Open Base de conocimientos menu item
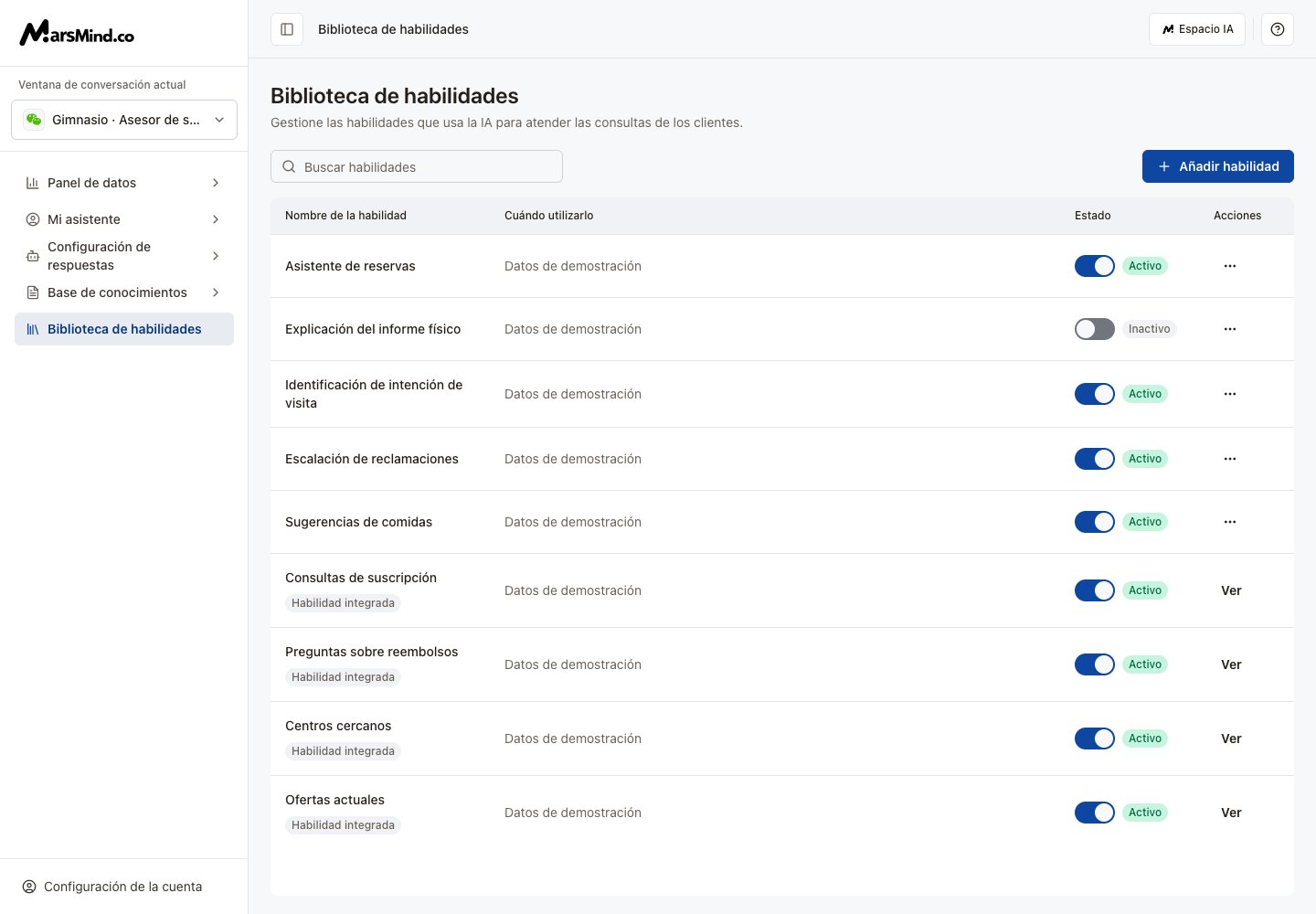This screenshot has width=1316, height=914. 124,292
